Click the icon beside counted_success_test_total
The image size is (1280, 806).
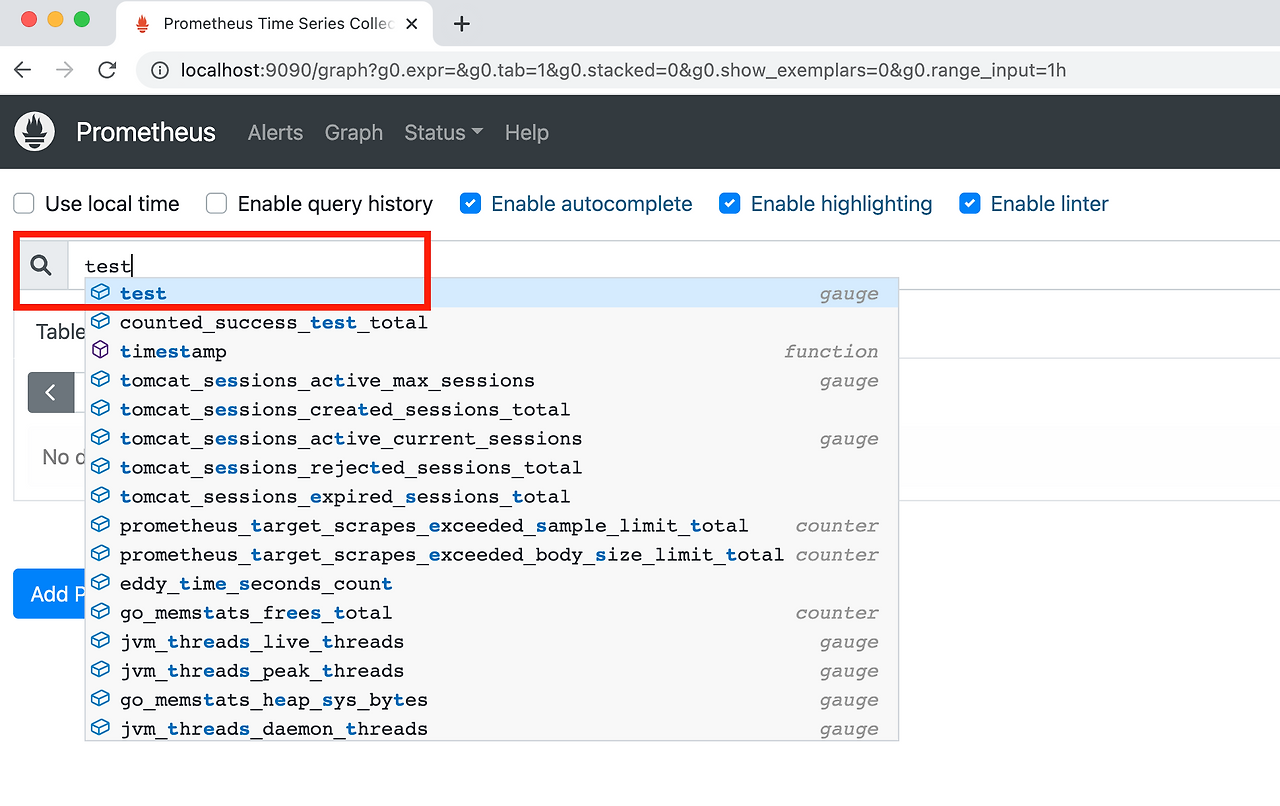[x=100, y=322]
